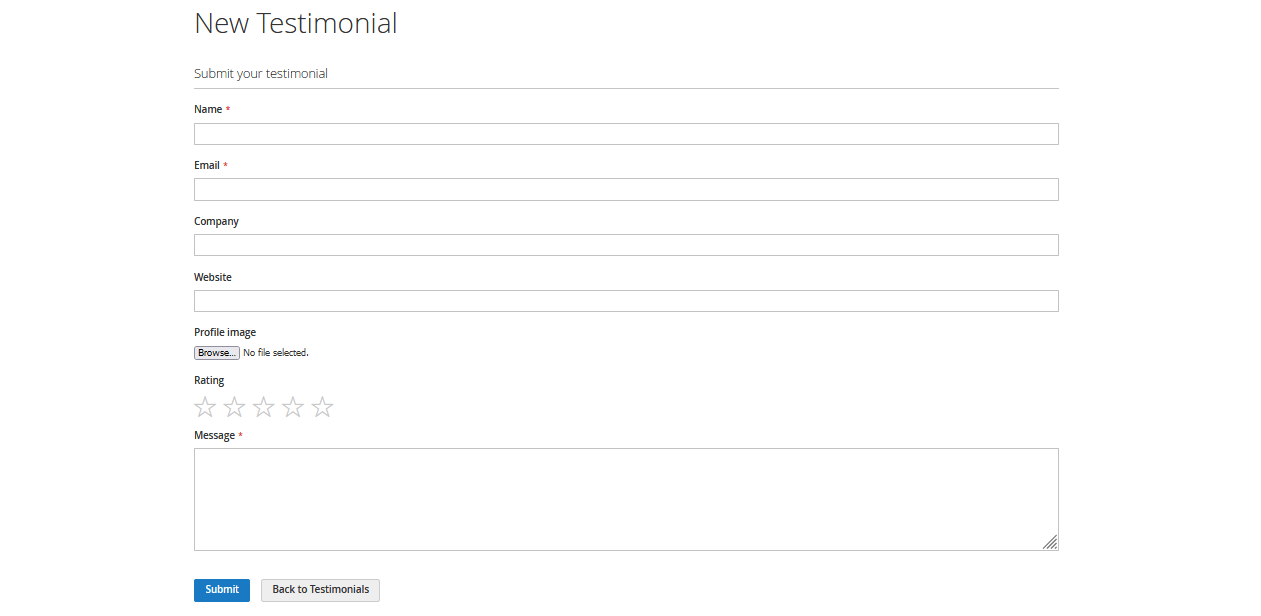Click the Name field label
This screenshot has height=616, width=1261.
coord(208,110)
